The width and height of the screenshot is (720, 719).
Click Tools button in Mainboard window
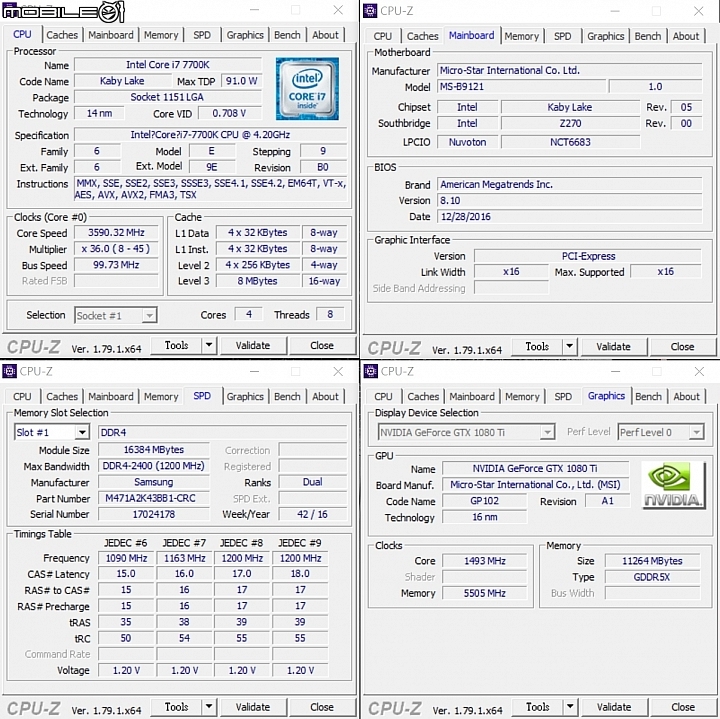[x=537, y=346]
